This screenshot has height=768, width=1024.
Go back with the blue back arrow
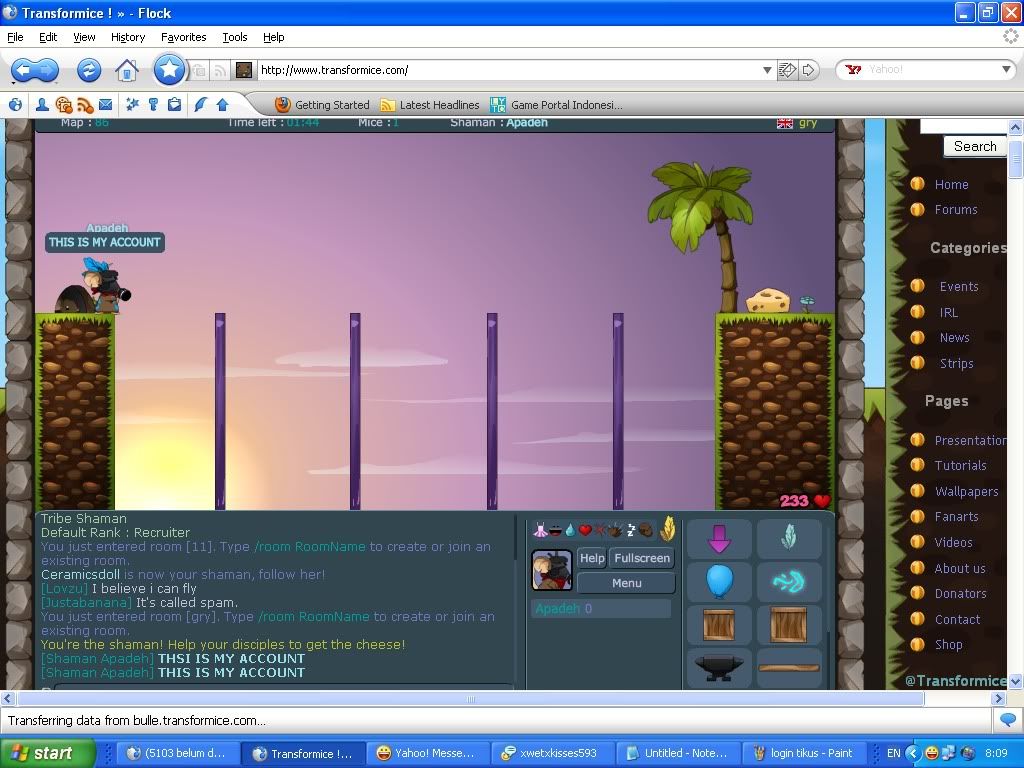click(24, 70)
